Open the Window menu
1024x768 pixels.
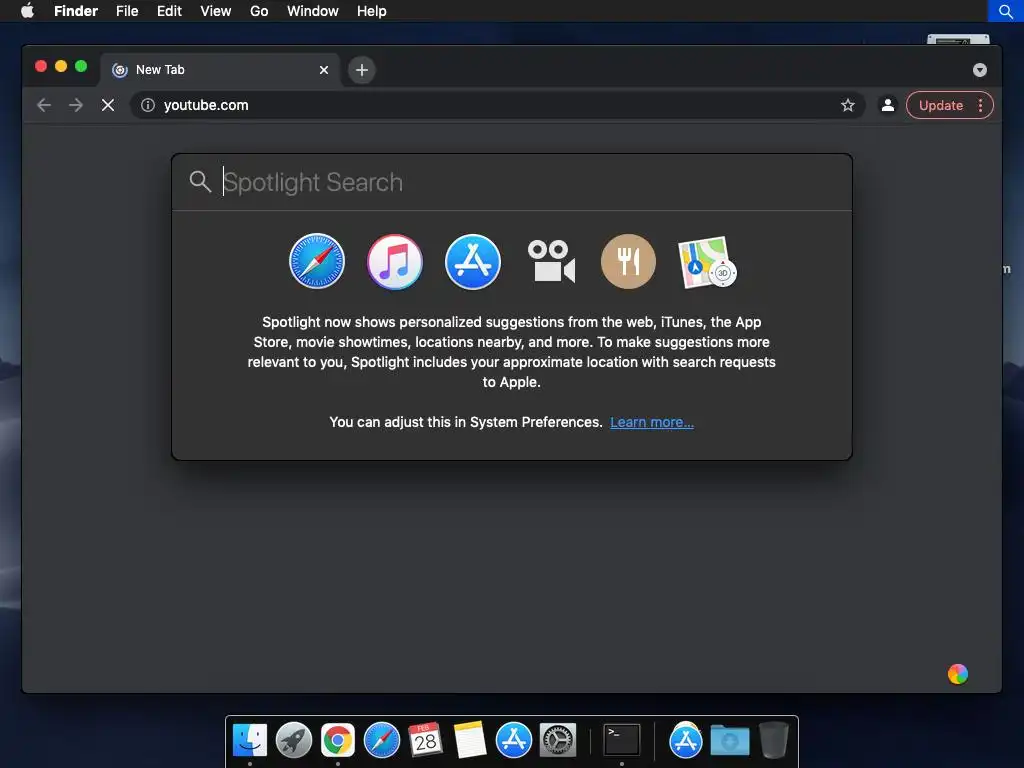[x=312, y=11]
